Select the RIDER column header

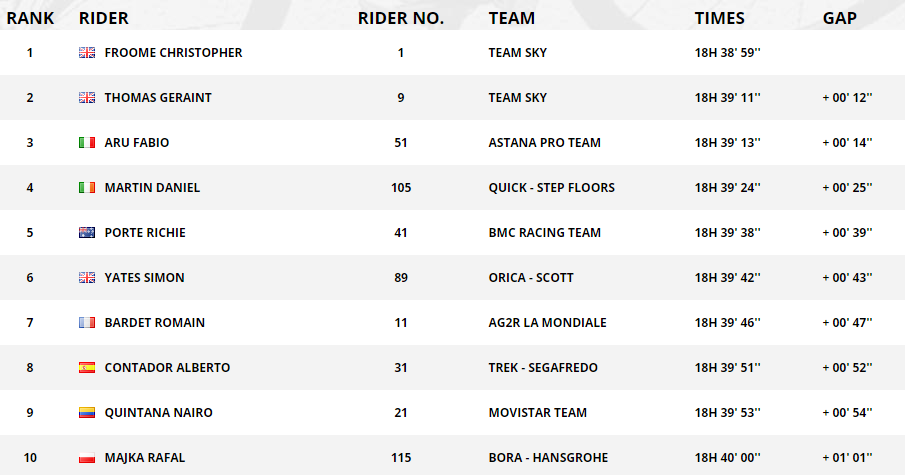pyautogui.click(x=103, y=18)
